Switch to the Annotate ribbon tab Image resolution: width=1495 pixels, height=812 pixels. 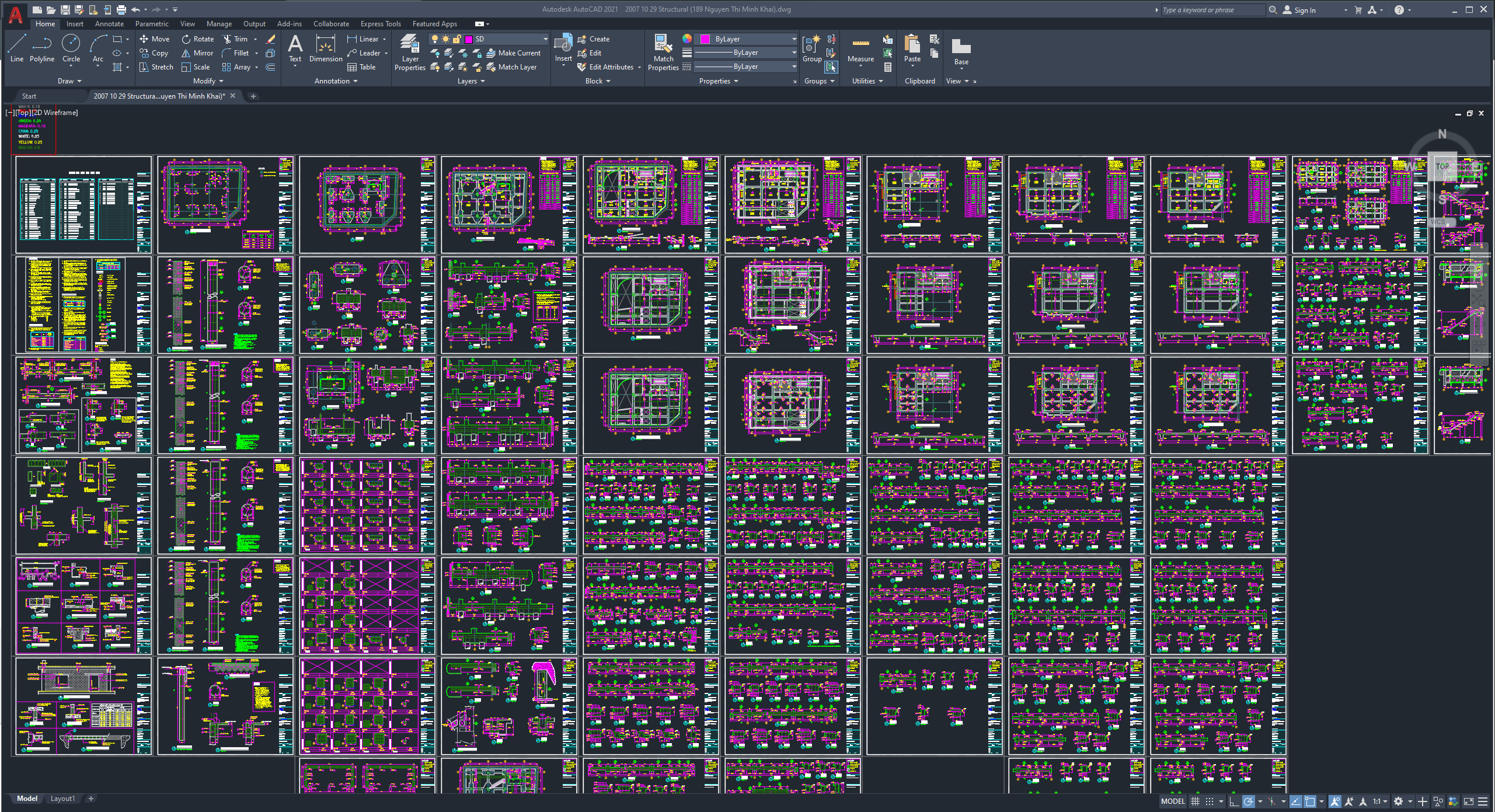tap(109, 24)
